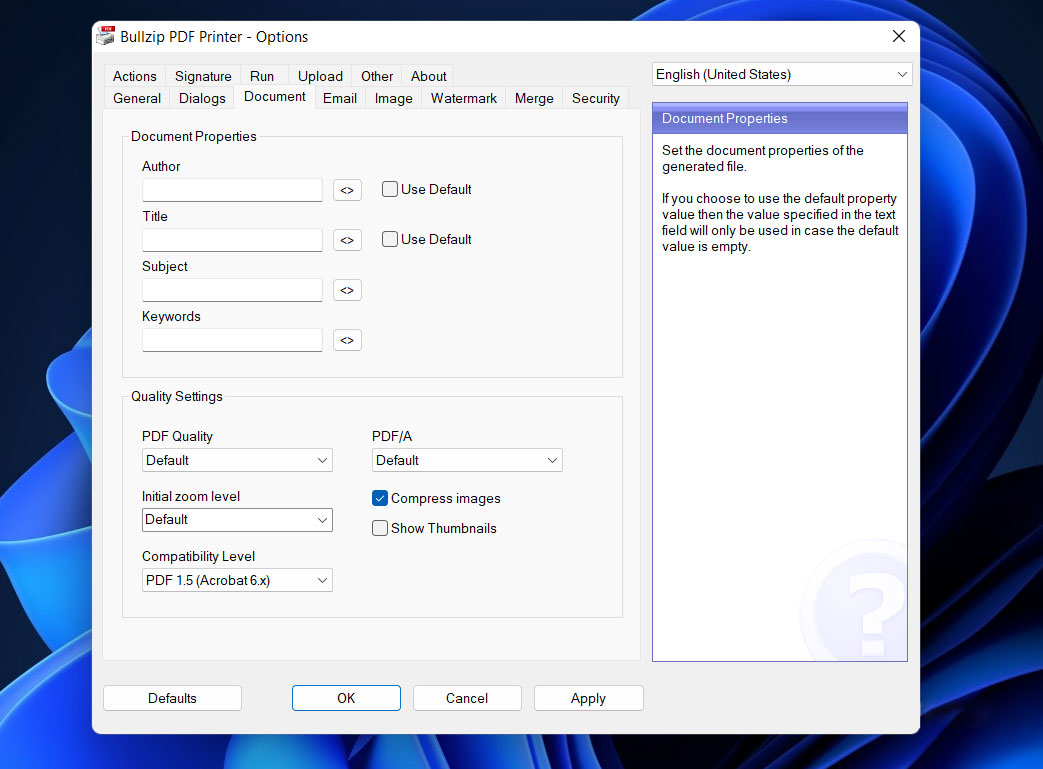1043x769 pixels.
Task: Close the Options dialog window
Action: pos(898,37)
